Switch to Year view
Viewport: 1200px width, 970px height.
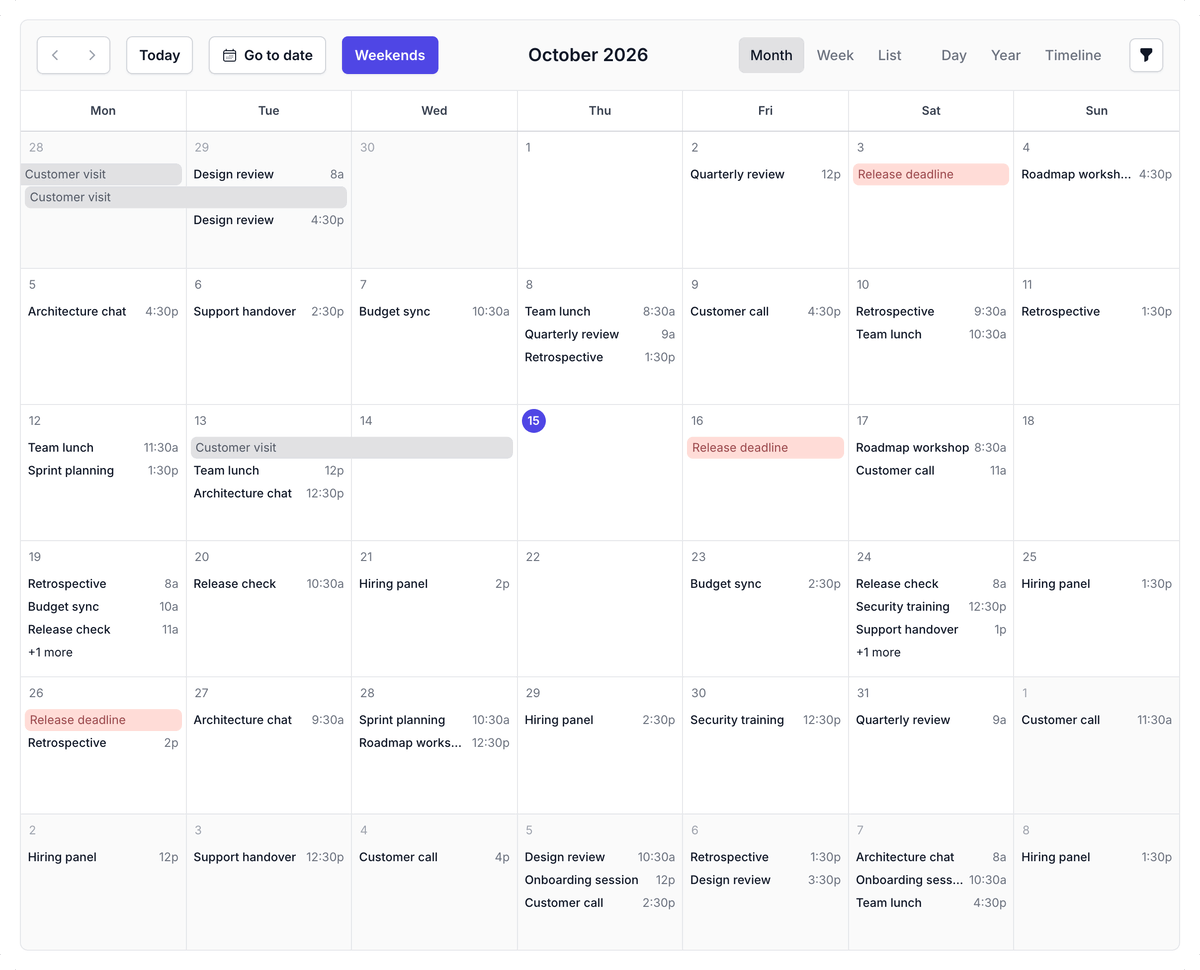[1006, 55]
